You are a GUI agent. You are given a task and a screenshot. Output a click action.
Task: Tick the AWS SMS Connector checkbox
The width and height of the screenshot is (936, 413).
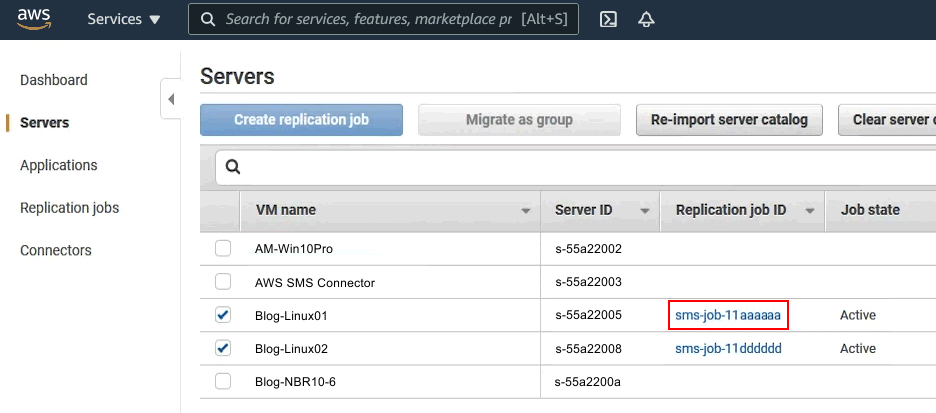pos(223,282)
